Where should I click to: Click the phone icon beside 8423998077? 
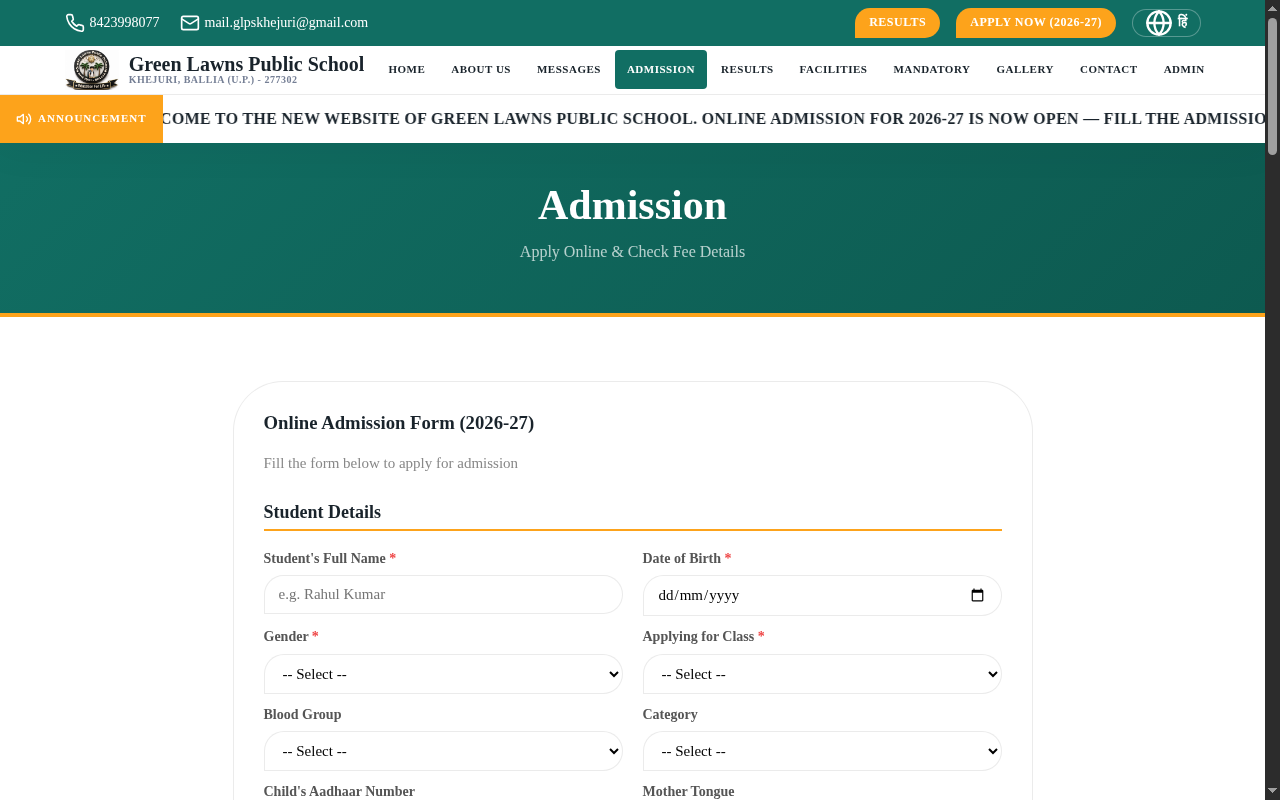pyautogui.click(x=75, y=23)
